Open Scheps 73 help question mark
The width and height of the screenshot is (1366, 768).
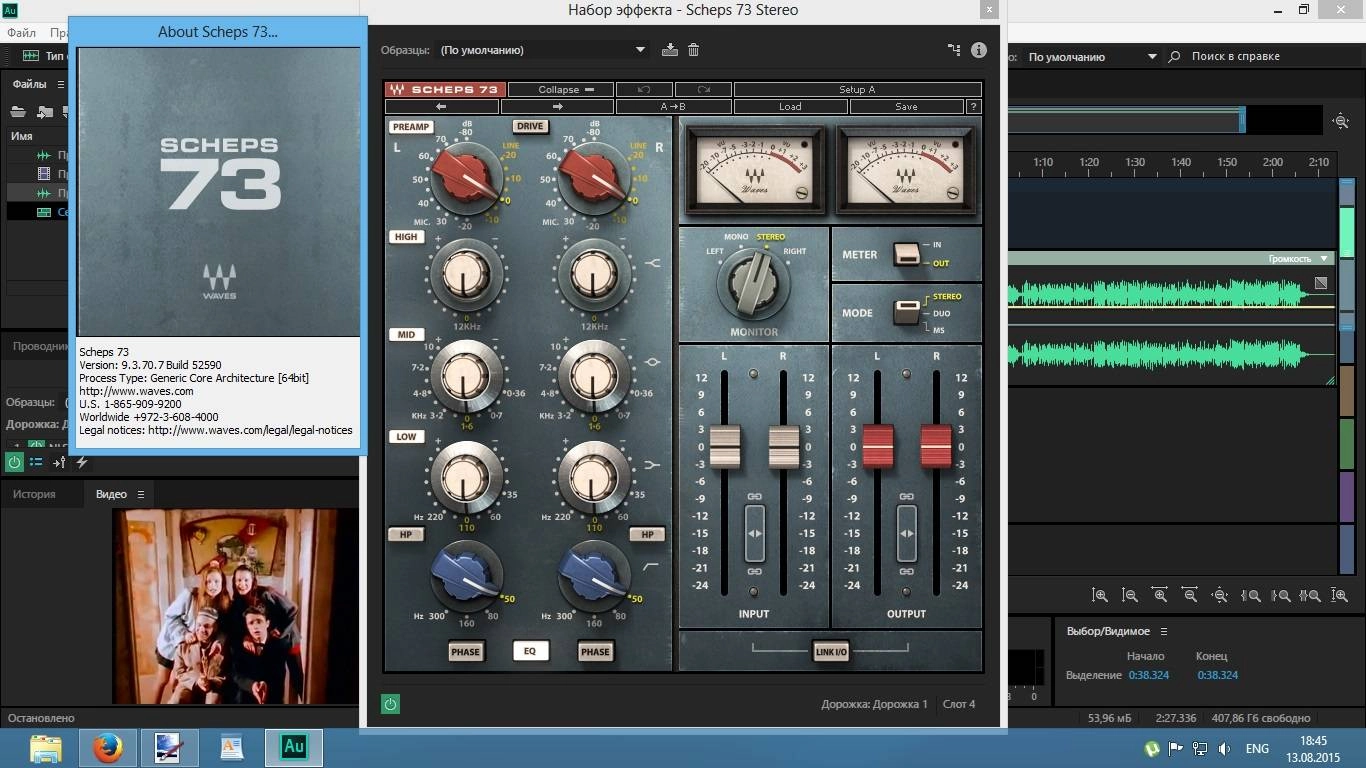pyautogui.click(x=974, y=106)
